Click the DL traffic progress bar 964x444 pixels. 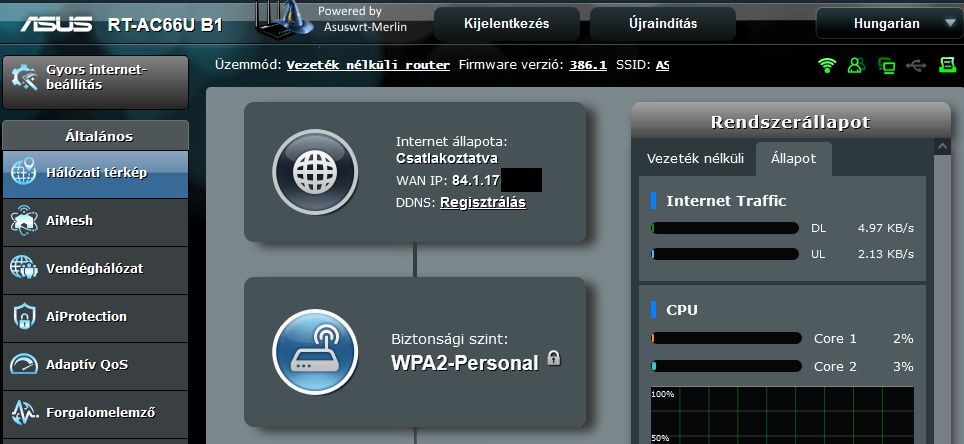(725, 228)
